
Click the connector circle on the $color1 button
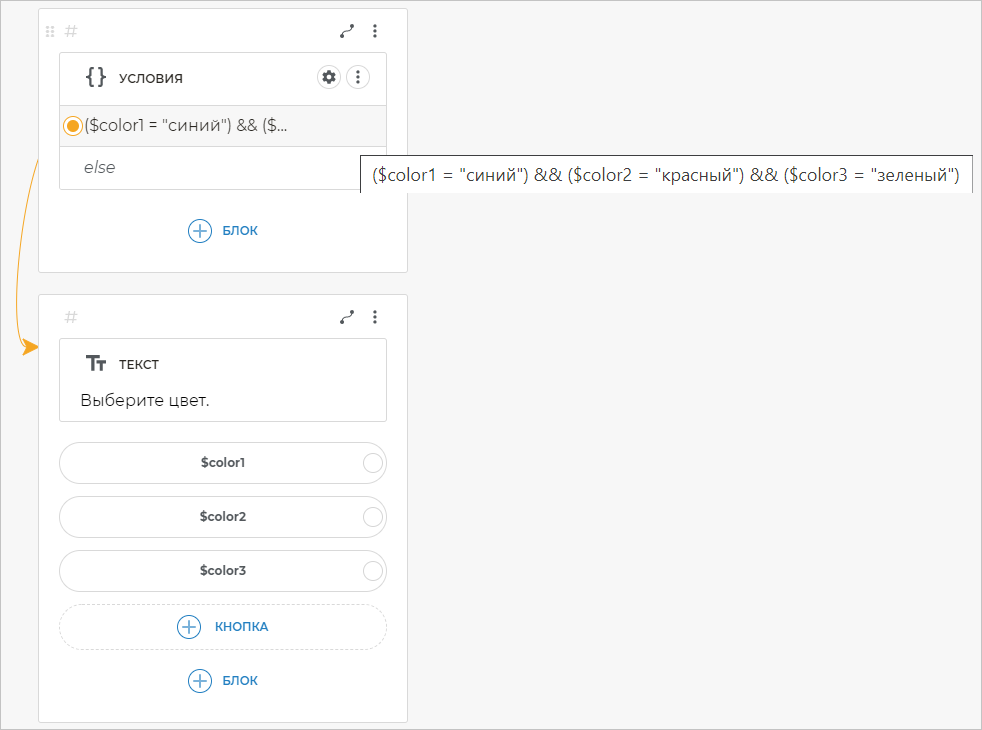click(372, 463)
